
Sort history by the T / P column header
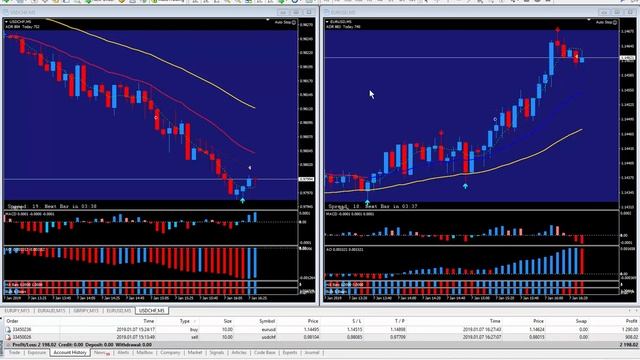click(x=400, y=321)
